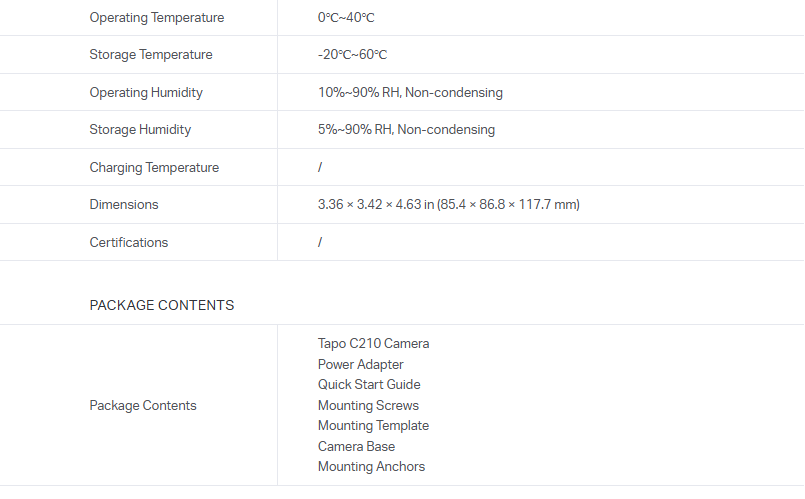Select the Certifications label
This screenshot has width=805, height=499.
point(129,243)
